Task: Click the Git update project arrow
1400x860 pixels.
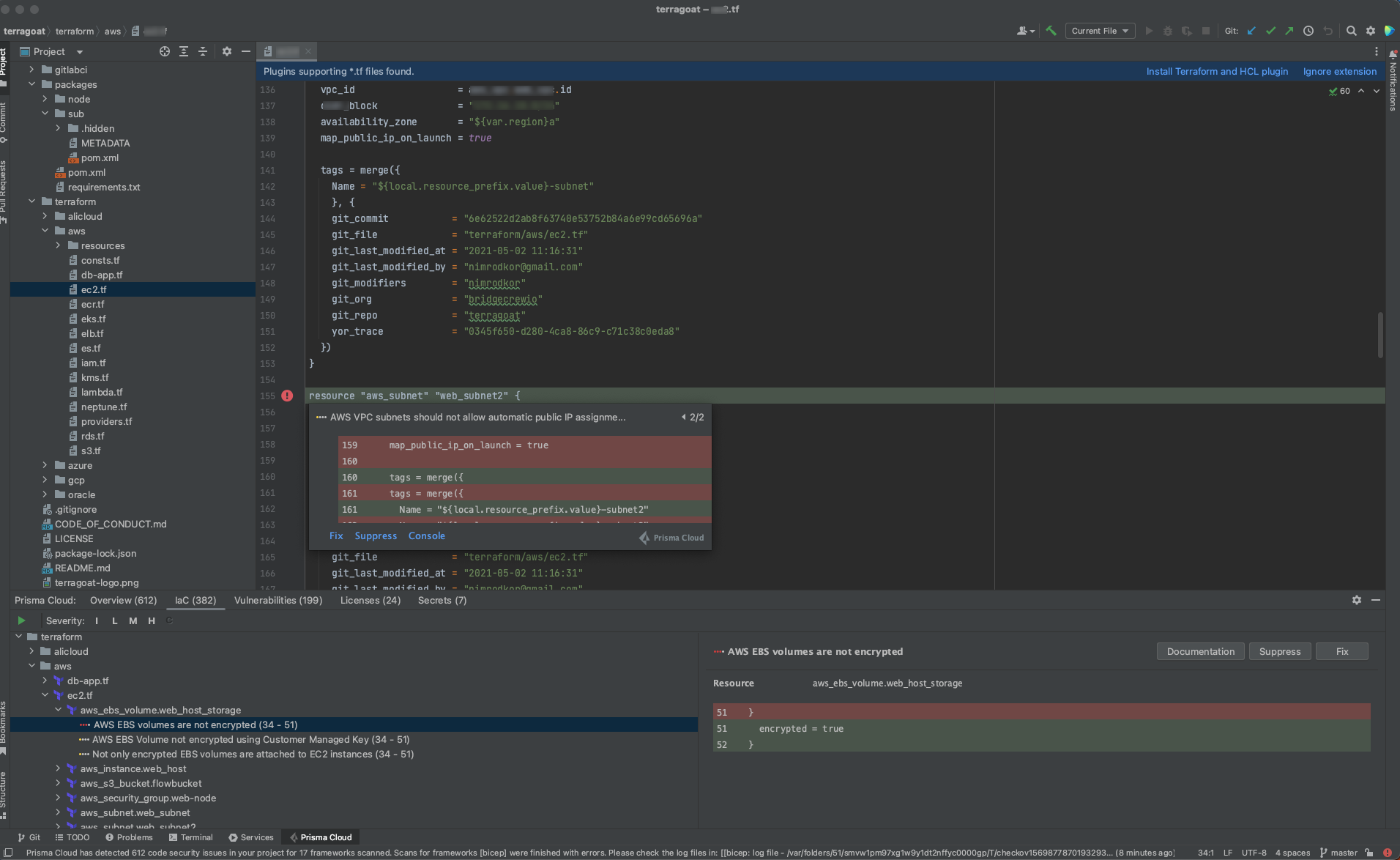Action: point(1251,31)
